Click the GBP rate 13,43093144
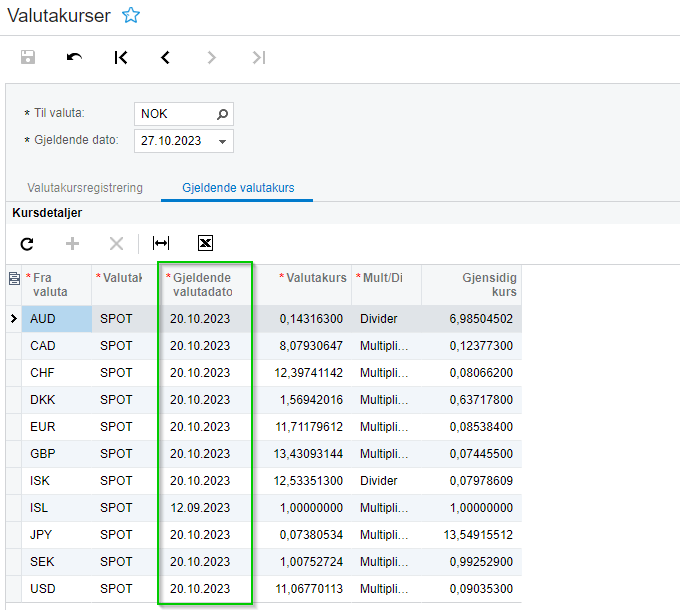The image size is (680, 610). coord(308,453)
